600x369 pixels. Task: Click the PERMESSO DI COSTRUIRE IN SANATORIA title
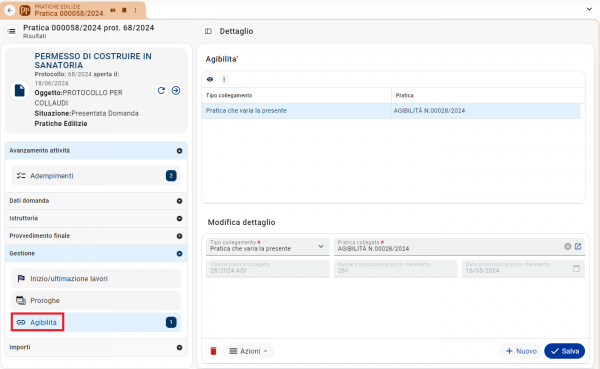click(x=93, y=60)
